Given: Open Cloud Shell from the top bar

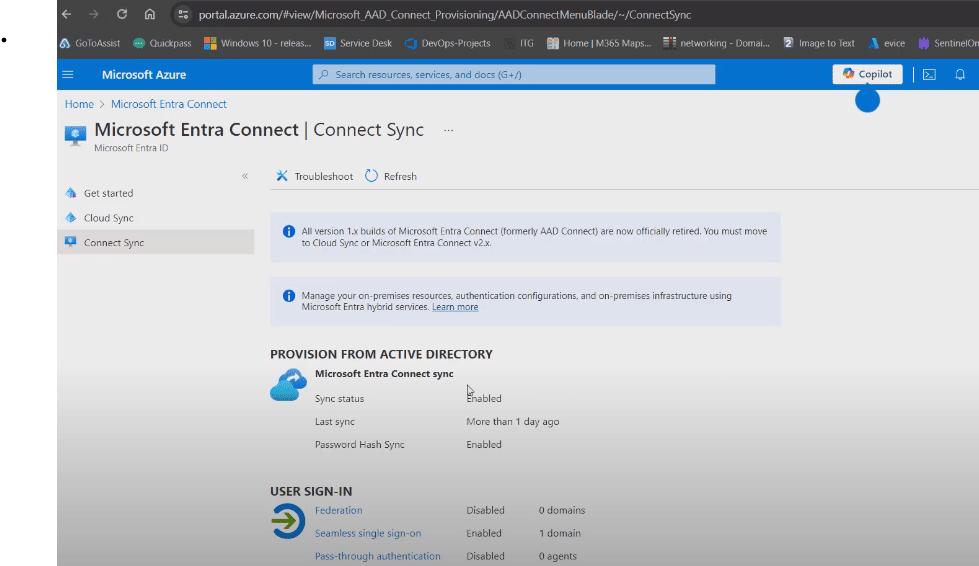Looking at the screenshot, I should pyautogui.click(x=929, y=75).
